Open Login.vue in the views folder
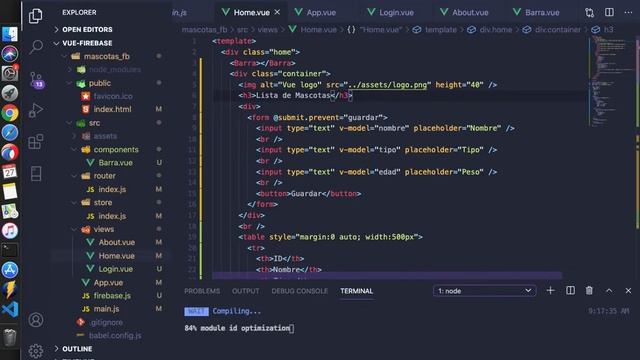 point(116,269)
